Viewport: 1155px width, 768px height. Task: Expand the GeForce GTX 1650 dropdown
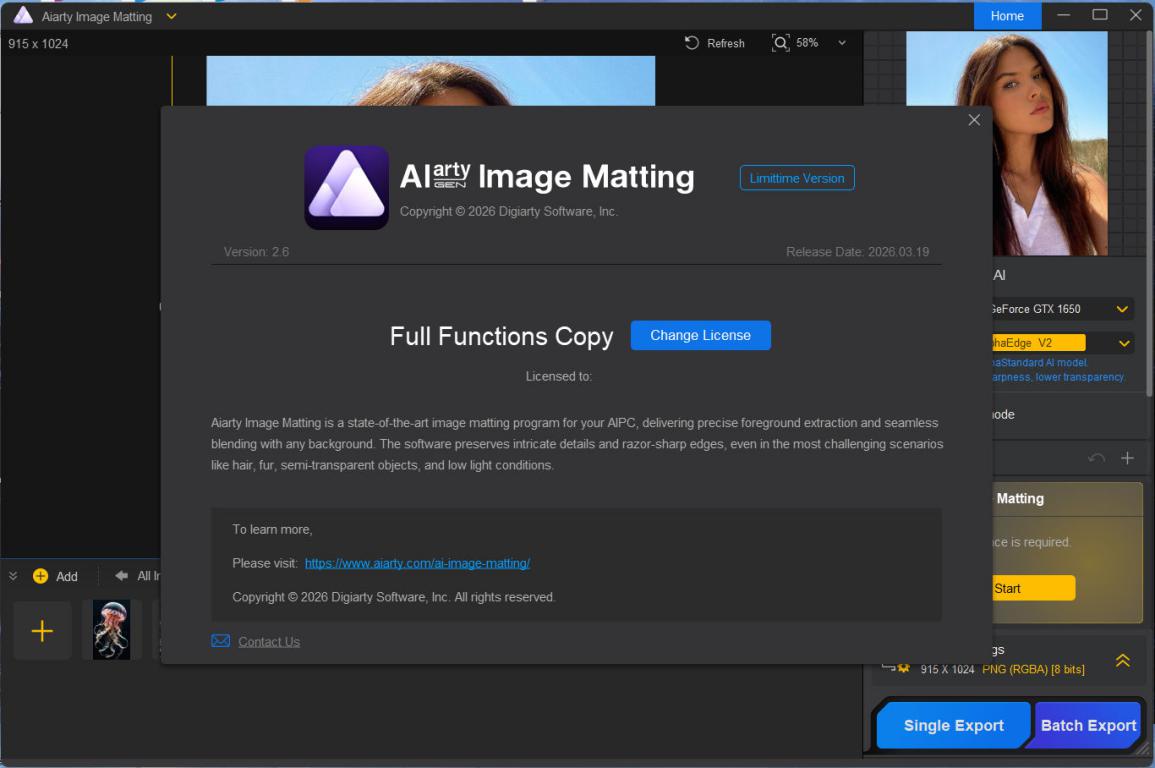[1122, 309]
